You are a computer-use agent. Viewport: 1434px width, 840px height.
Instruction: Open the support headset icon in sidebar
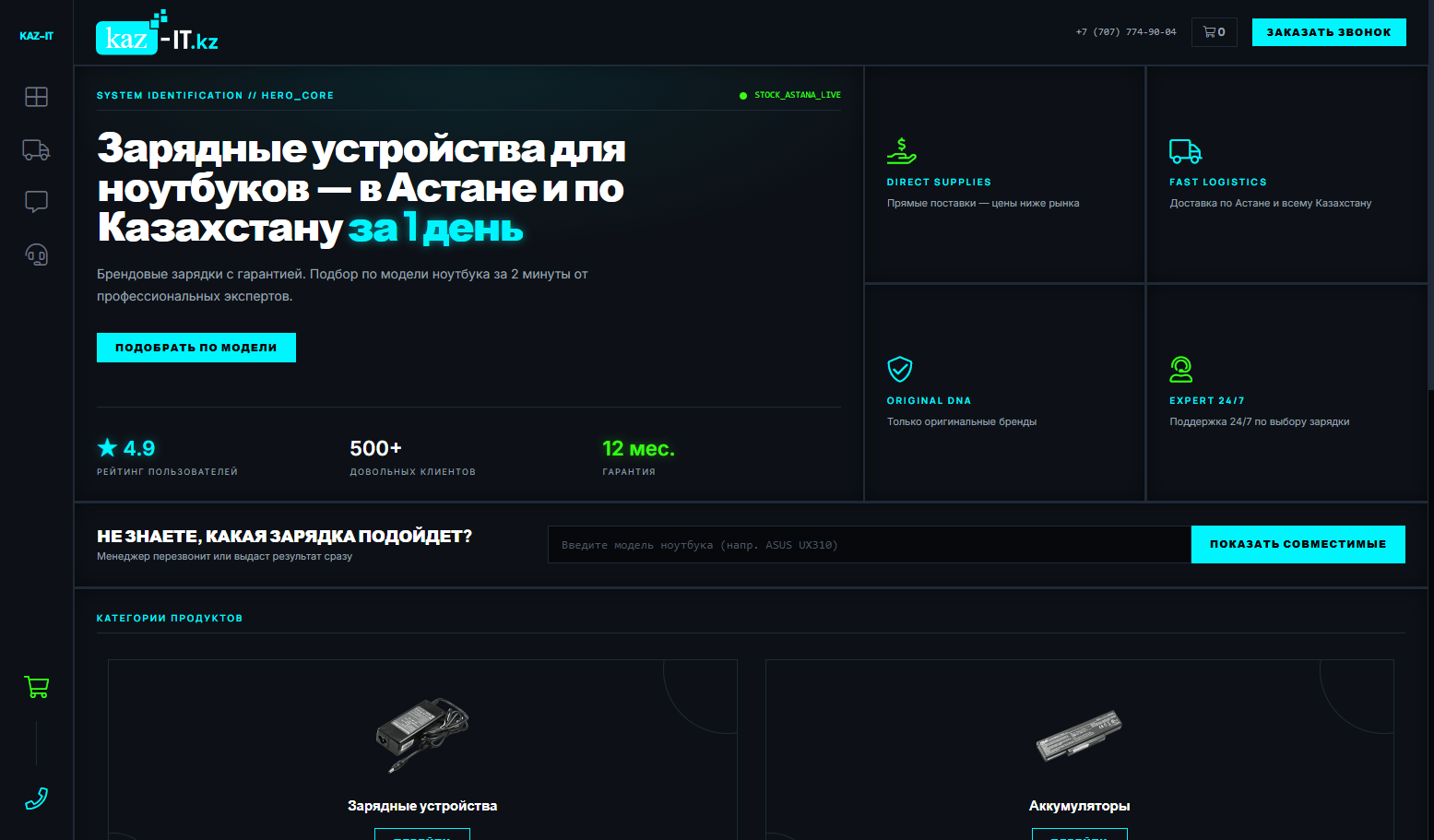click(36, 254)
